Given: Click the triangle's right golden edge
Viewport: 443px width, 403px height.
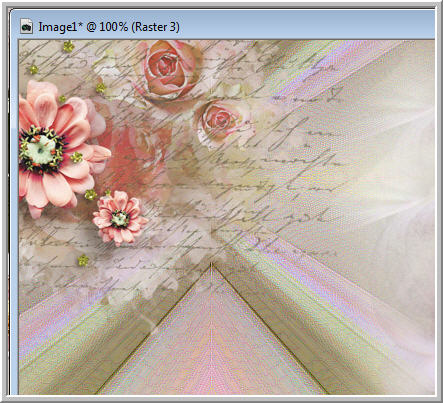Looking at the screenshot, I should point(269,329).
